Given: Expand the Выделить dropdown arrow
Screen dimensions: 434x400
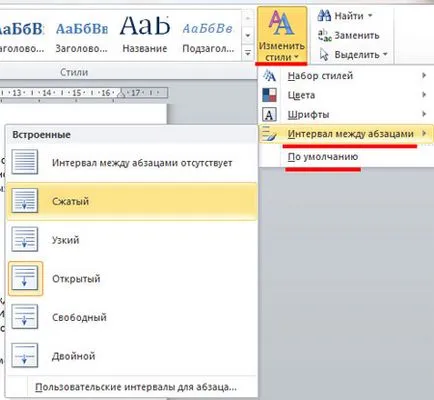Looking at the screenshot, I should coord(385,54).
